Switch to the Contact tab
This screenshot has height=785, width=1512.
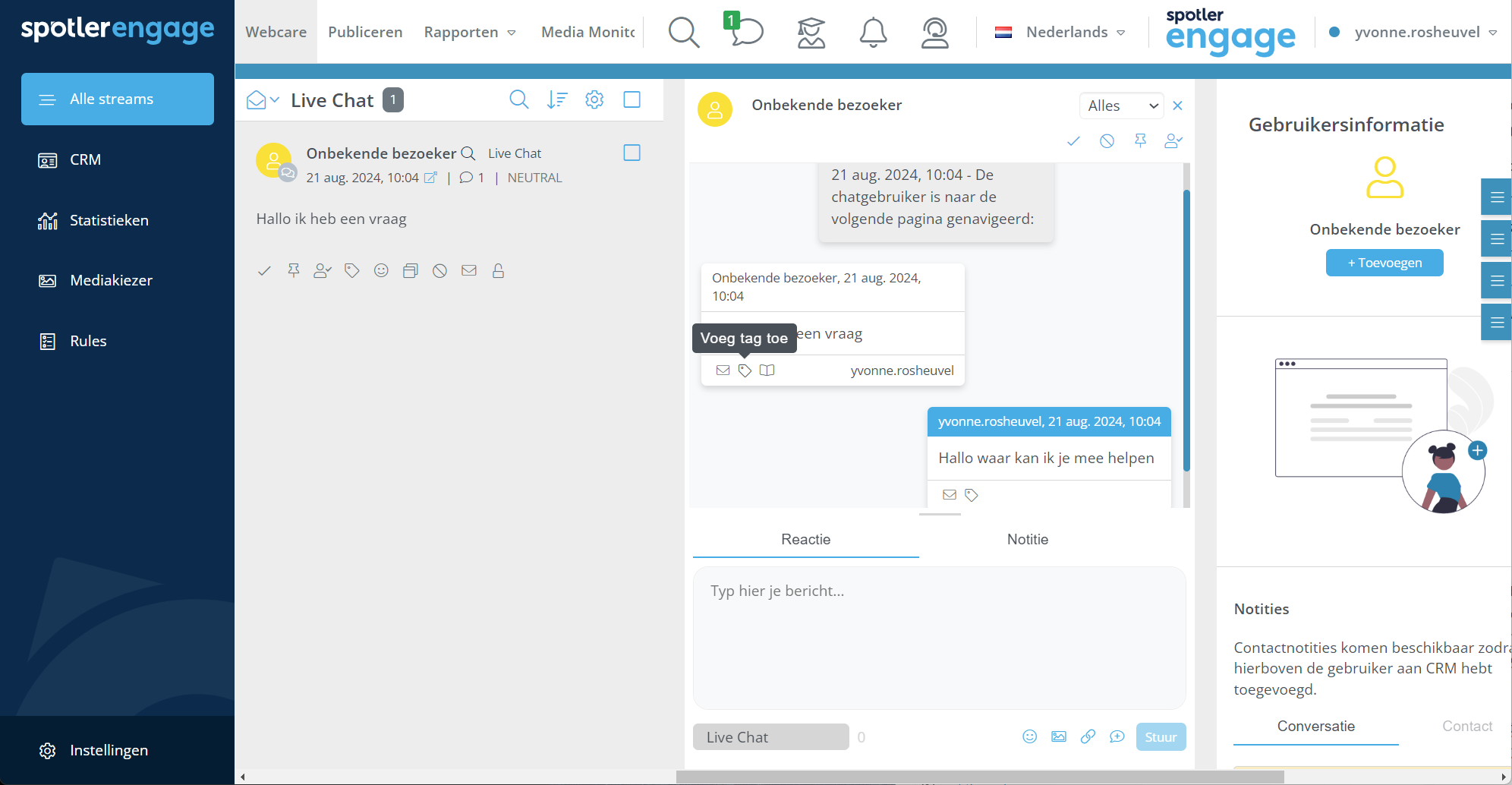1467,726
